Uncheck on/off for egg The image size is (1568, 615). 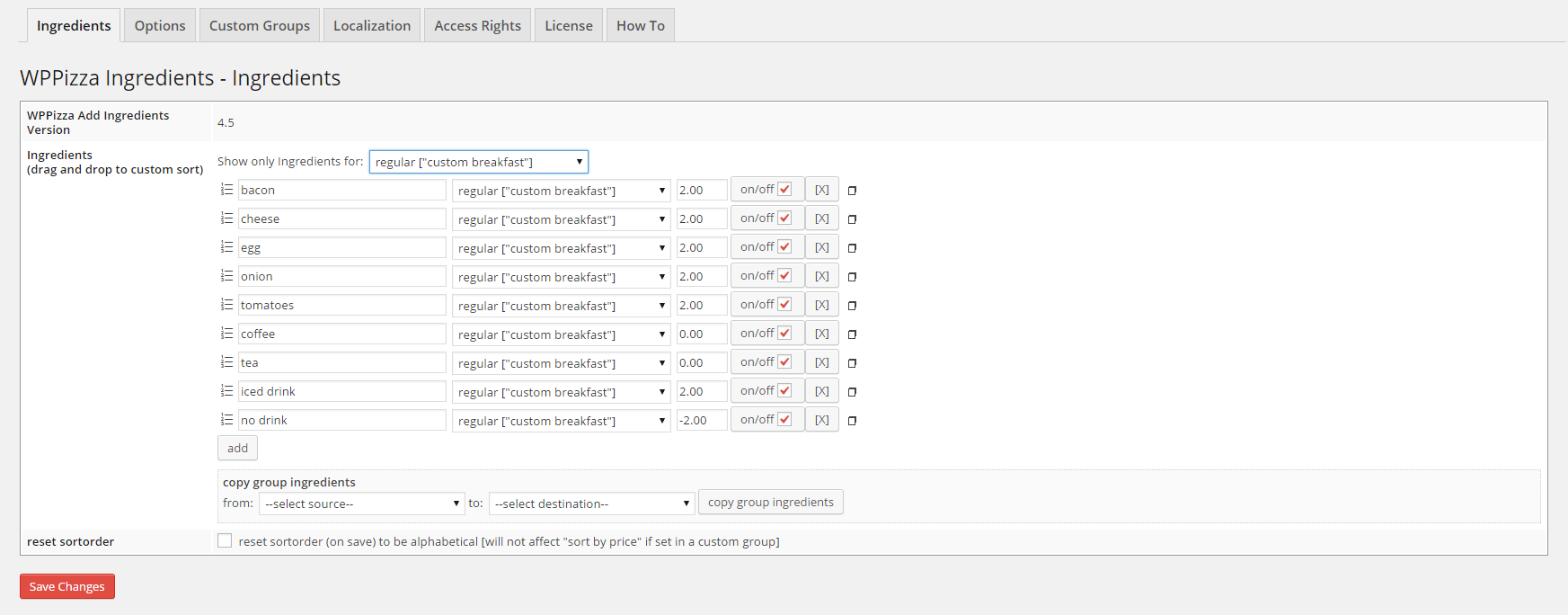[784, 246]
